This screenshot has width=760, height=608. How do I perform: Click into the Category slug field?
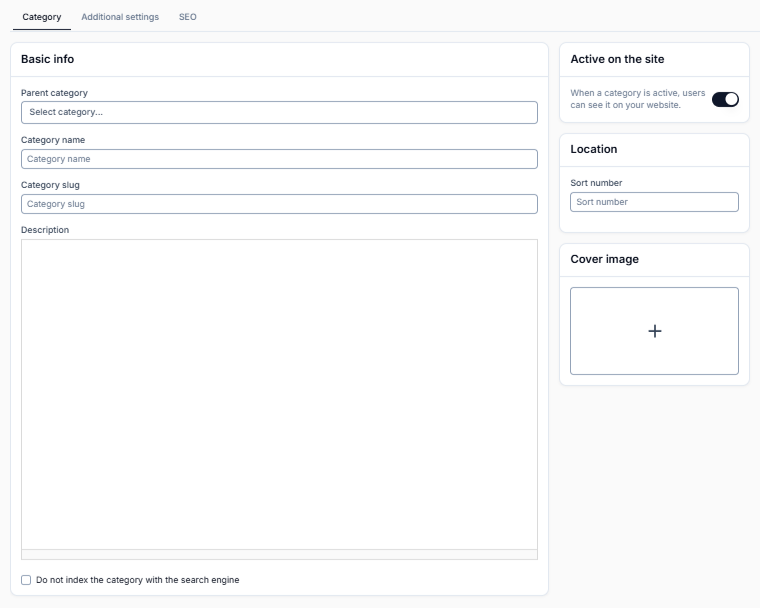point(279,204)
